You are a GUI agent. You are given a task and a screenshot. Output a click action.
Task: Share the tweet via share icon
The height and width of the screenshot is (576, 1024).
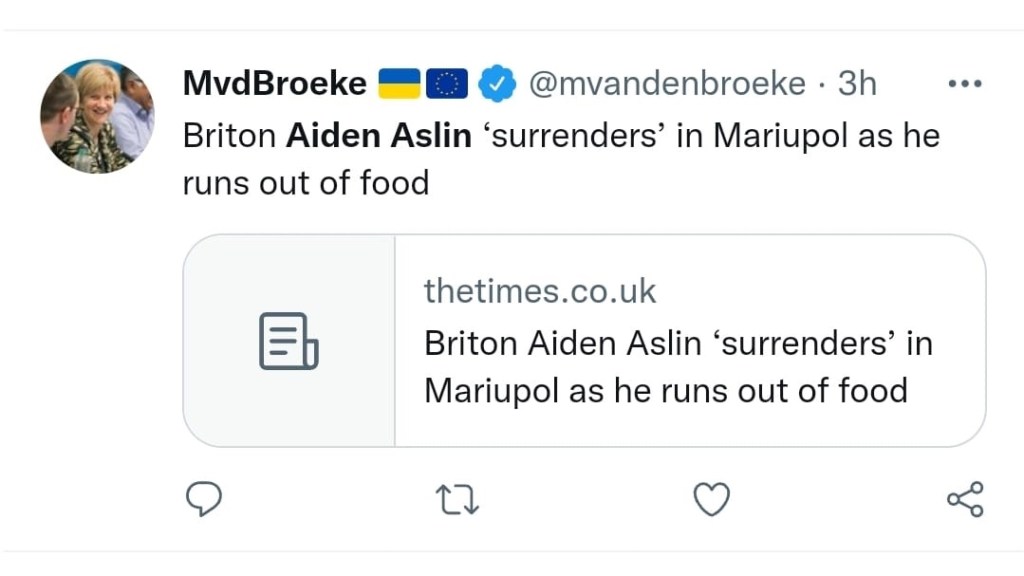[x=965, y=499]
